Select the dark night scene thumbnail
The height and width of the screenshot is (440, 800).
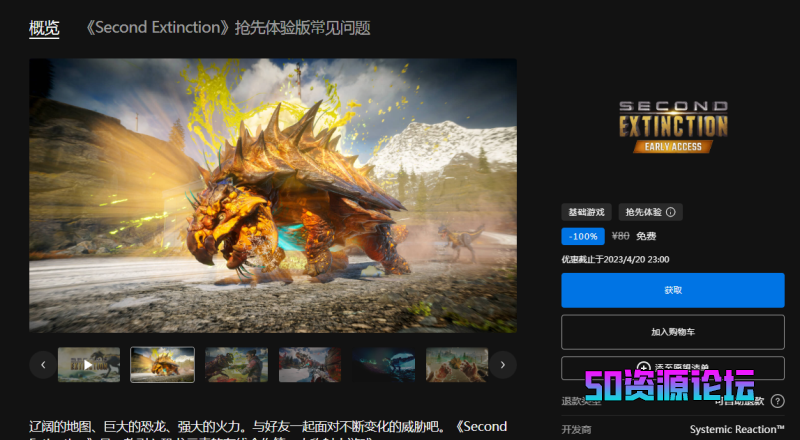384,364
